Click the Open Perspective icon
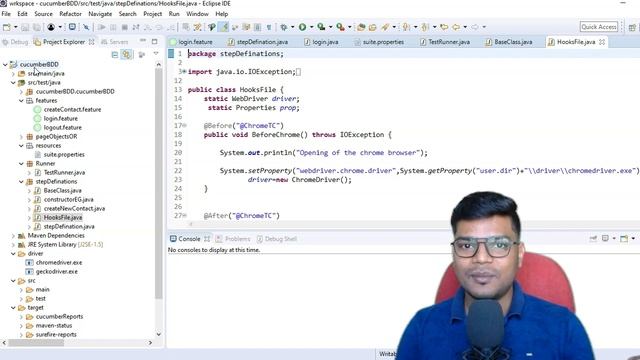This screenshot has height=360, width=640. 632,27
